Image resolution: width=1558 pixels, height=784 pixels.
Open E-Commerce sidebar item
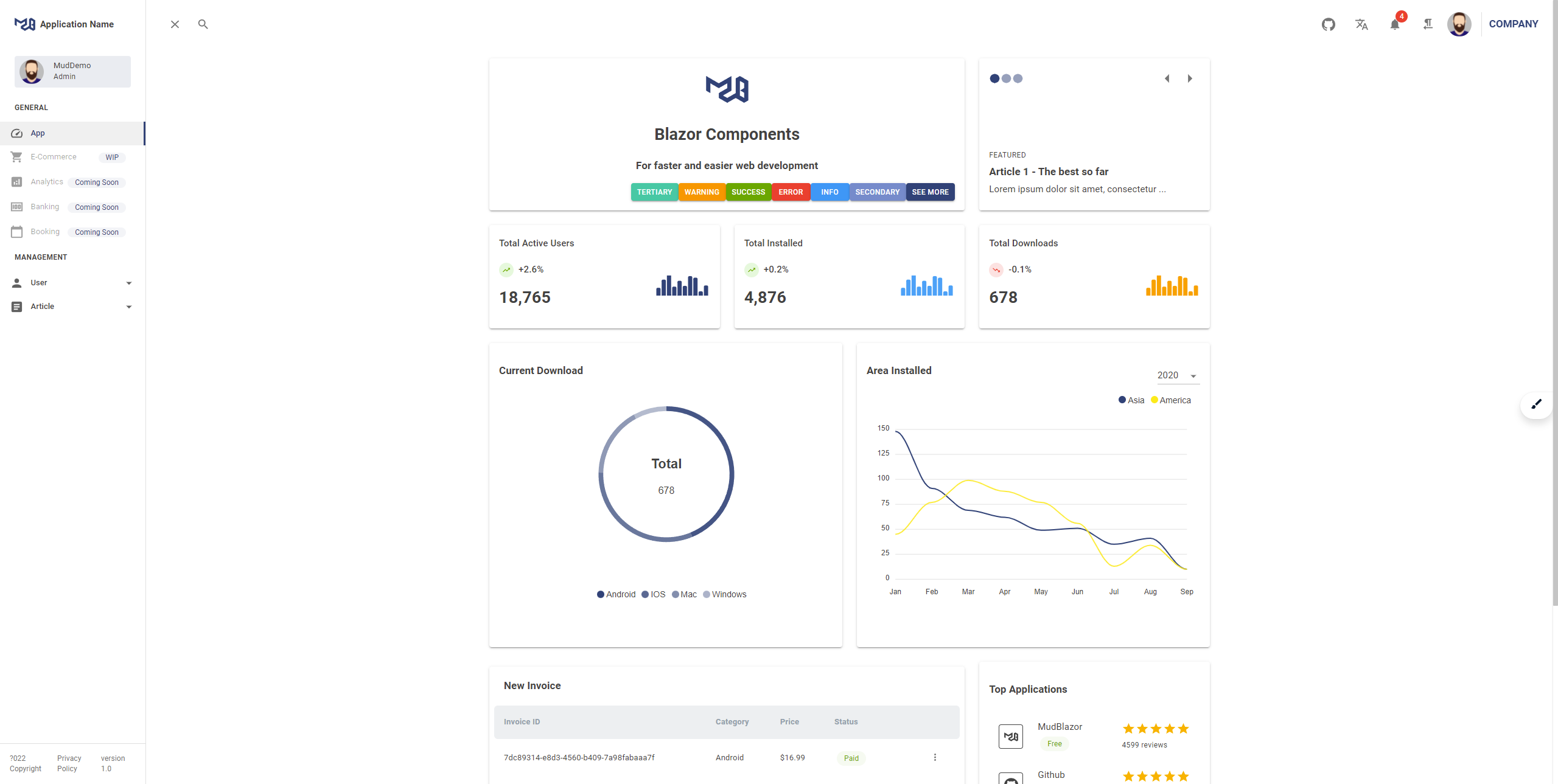54,157
